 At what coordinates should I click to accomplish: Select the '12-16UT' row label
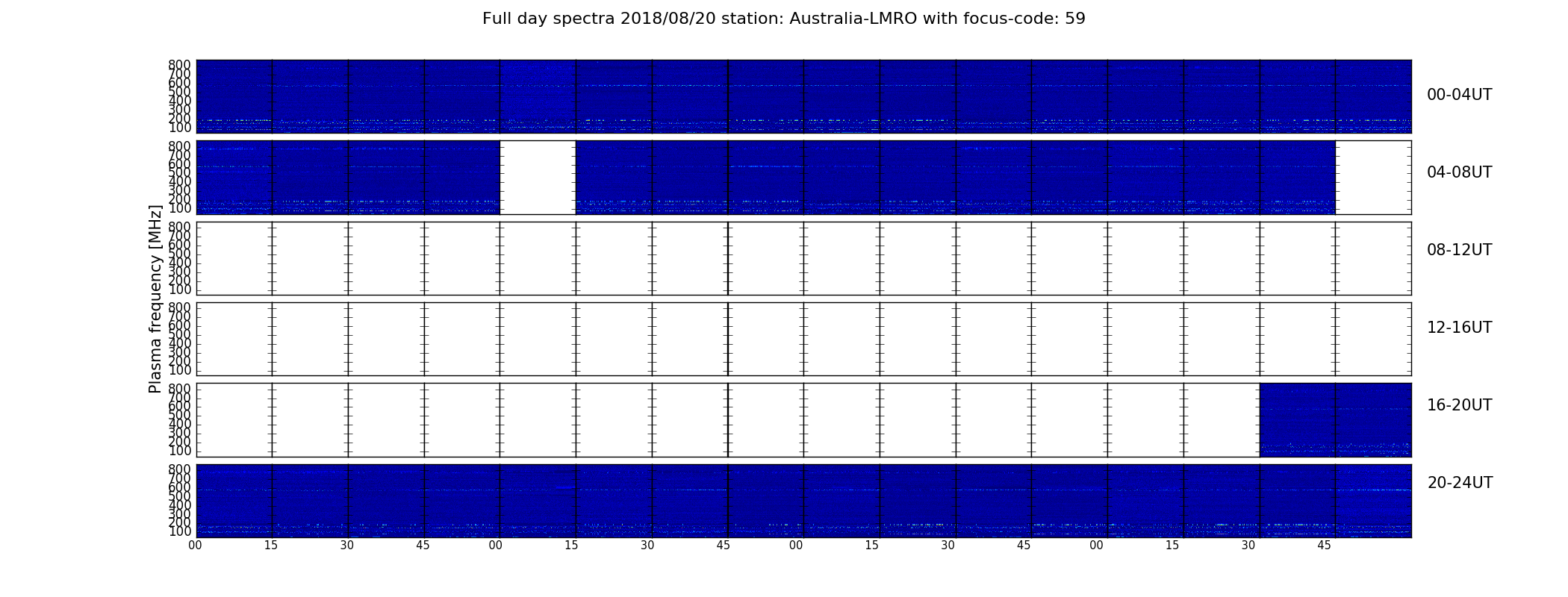pyautogui.click(x=1459, y=328)
